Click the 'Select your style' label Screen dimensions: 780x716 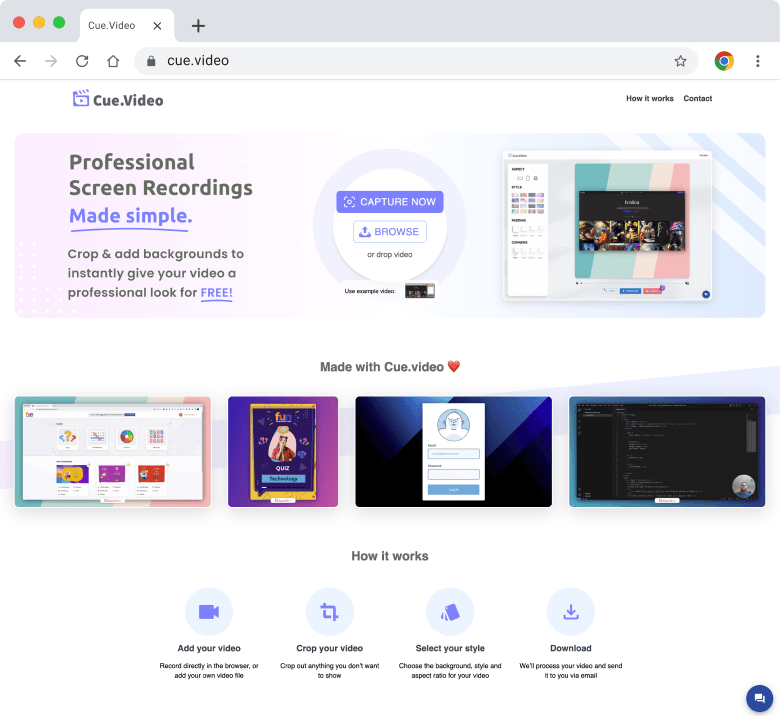coord(450,648)
